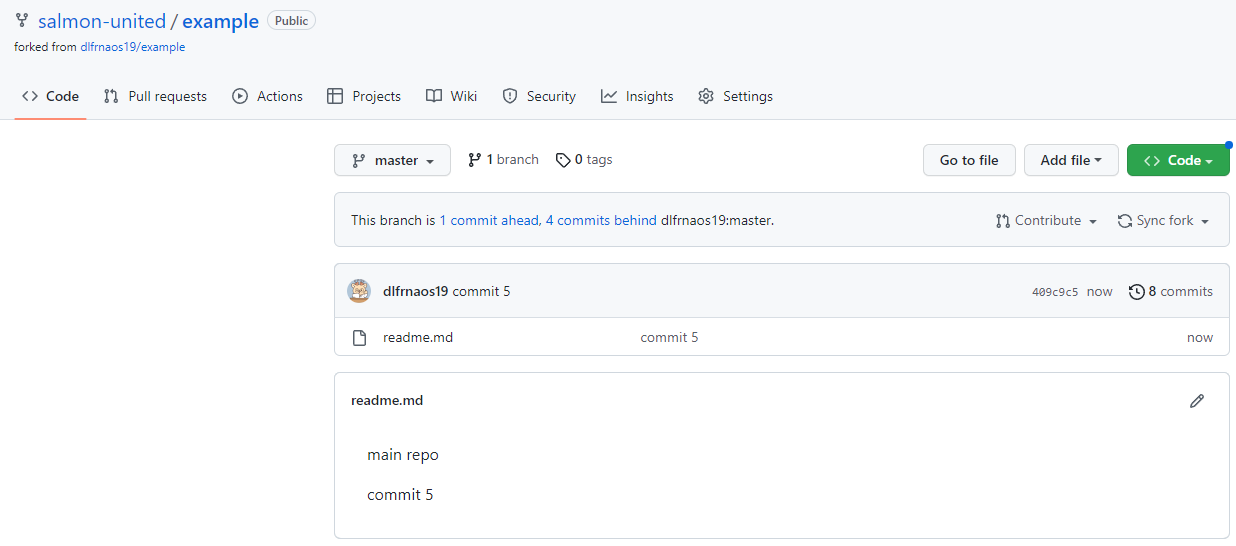The height and width of the screenshot is (546, 1236).
Task: Click the Public visibility badge
Action: pos(291,21)
